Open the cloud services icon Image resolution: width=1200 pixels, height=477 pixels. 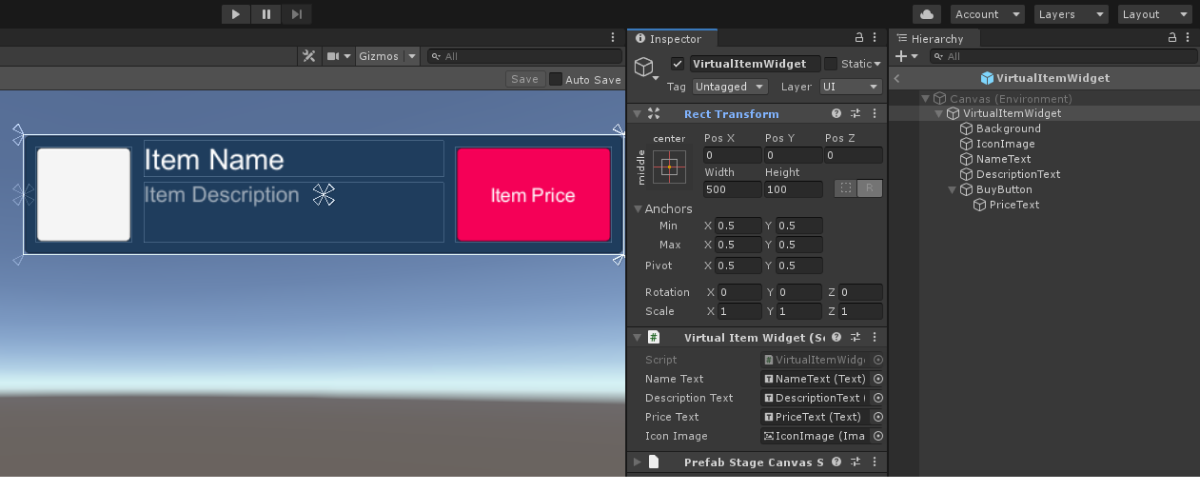[927, 14]
